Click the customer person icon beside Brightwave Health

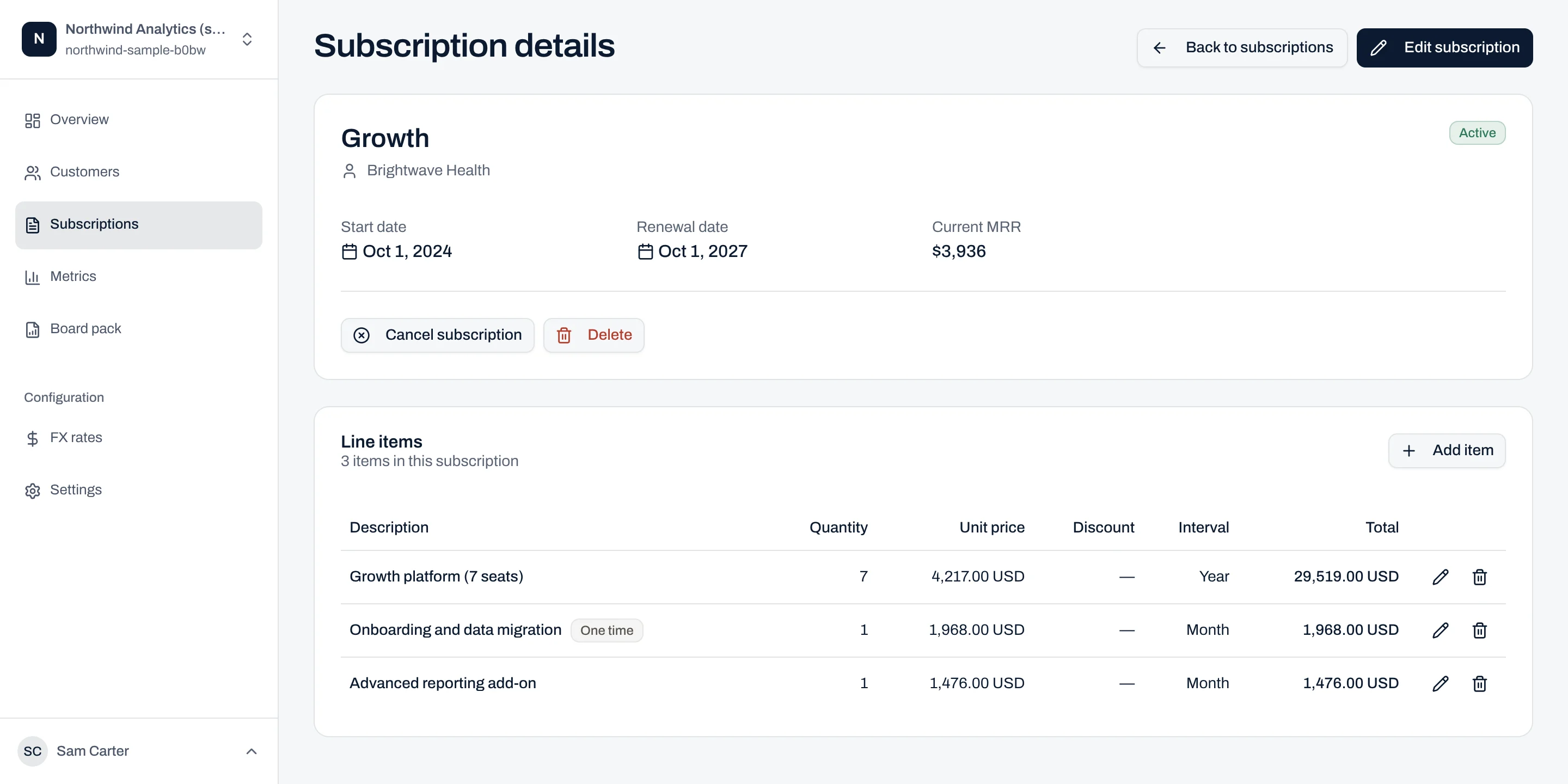coord(350,171)
